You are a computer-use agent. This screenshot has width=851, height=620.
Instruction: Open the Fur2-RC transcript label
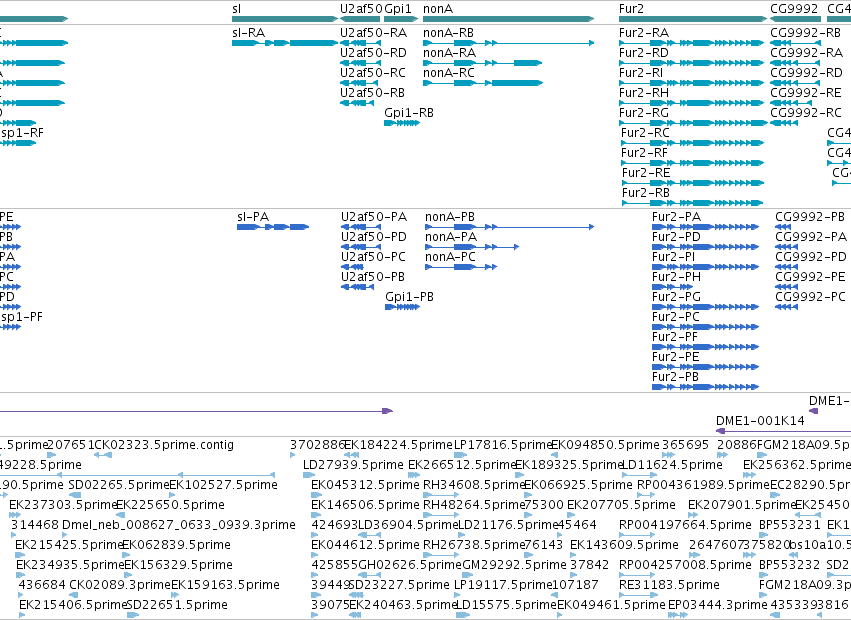(645, 133)
